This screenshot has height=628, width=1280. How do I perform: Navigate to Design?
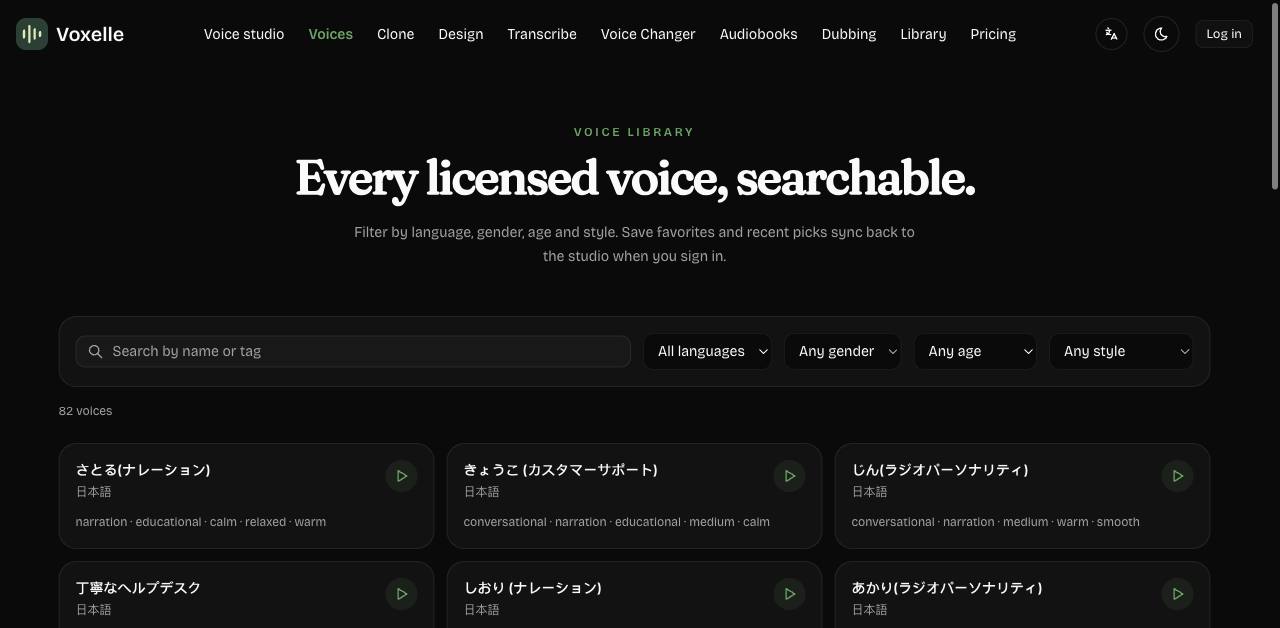pyautogui.click(x=461, y=34)
